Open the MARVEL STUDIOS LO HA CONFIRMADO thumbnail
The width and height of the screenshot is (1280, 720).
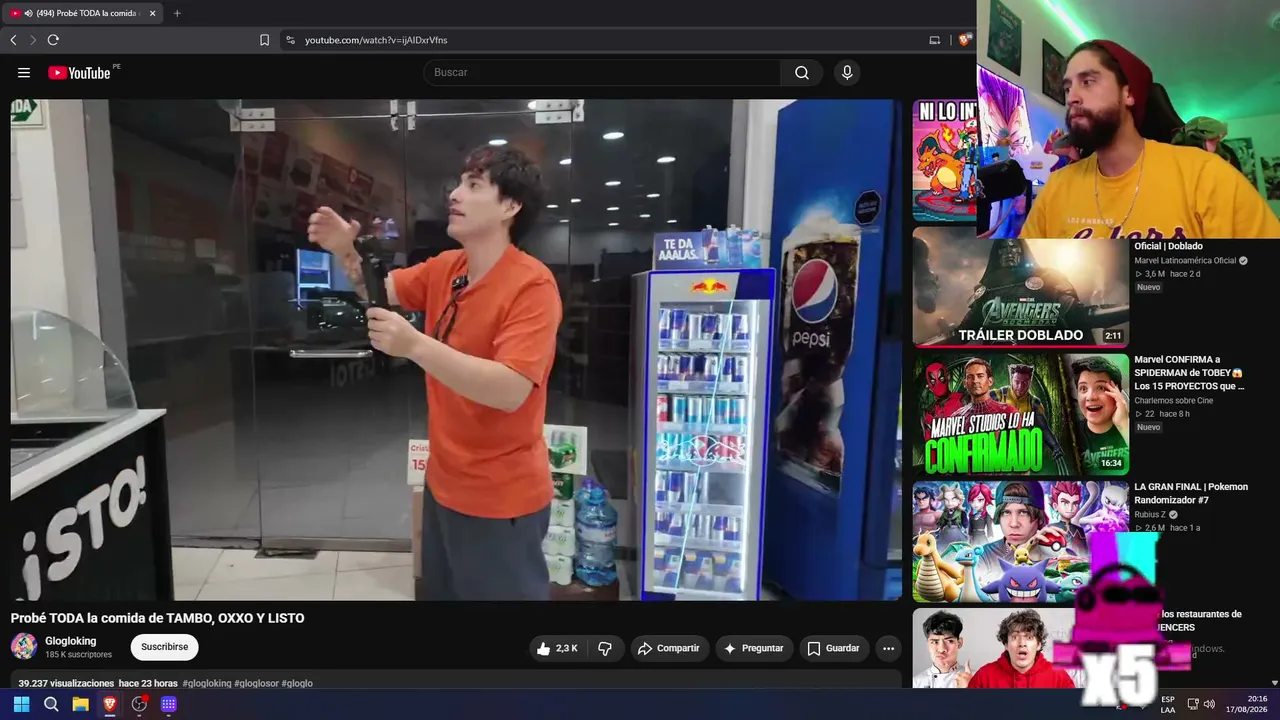(1020, 415)
